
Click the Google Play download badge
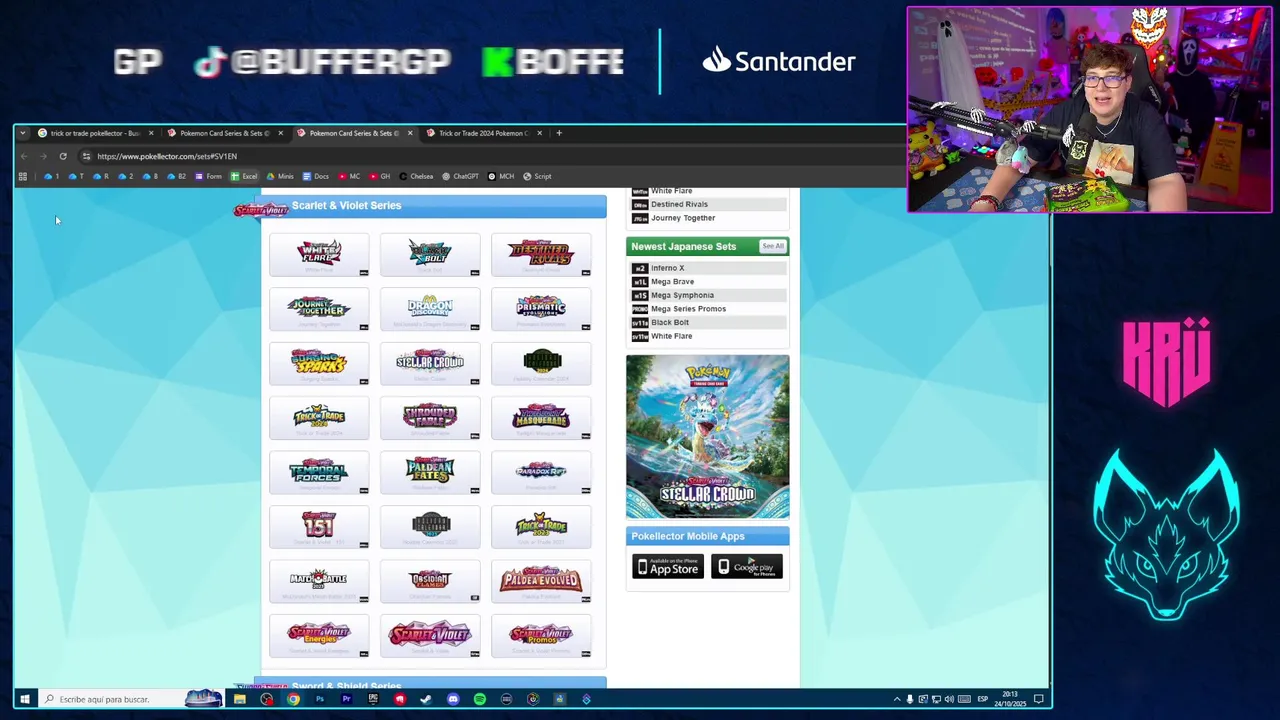tap(747, 567)
